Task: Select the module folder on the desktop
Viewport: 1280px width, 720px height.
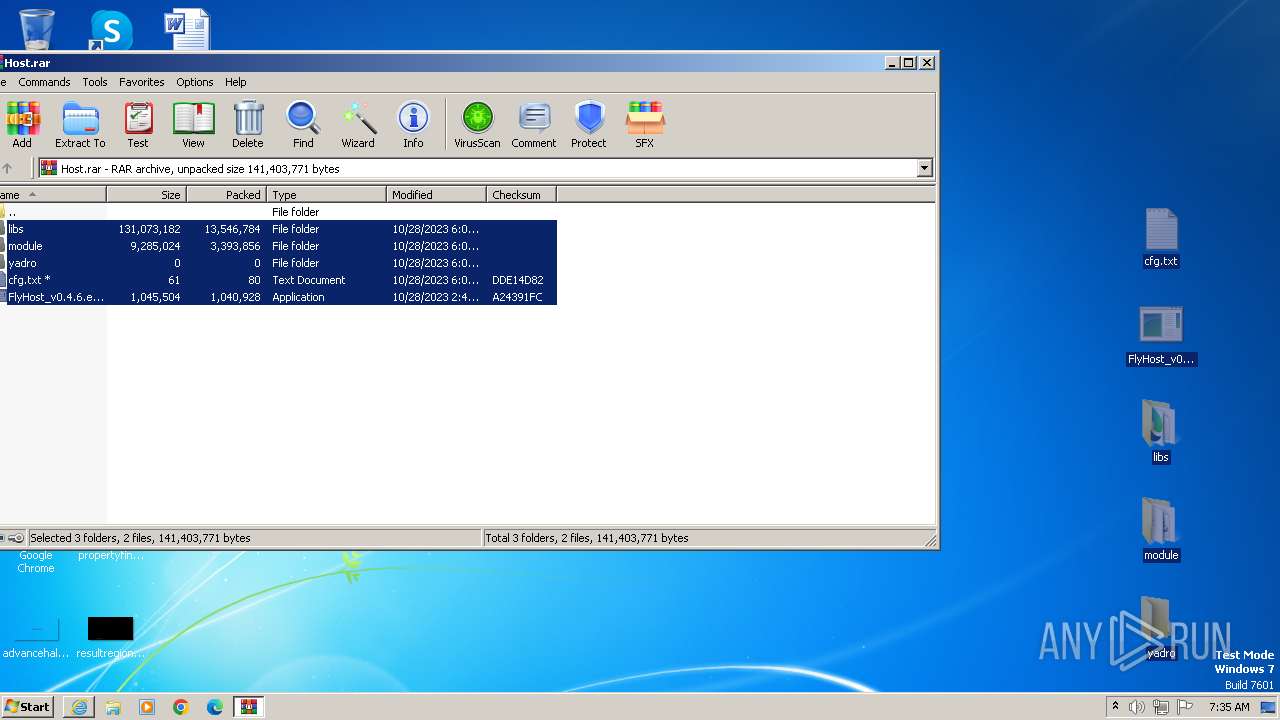Action: (1161, 530)
